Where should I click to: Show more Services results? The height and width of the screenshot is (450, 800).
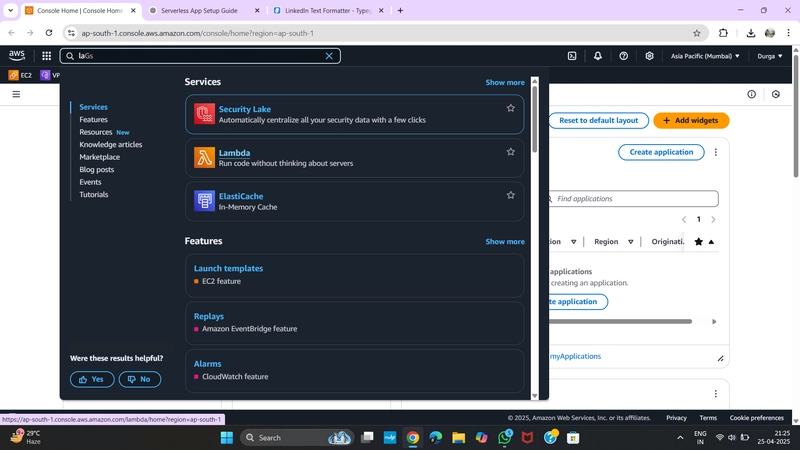click(x=505, y=82)
